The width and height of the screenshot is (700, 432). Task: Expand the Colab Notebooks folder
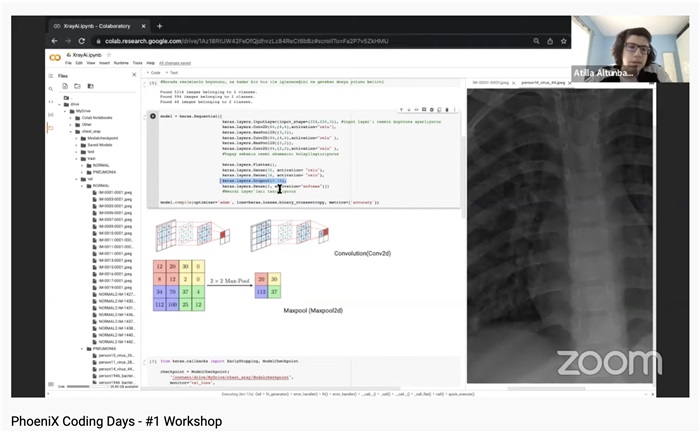(x=71, y=118)
